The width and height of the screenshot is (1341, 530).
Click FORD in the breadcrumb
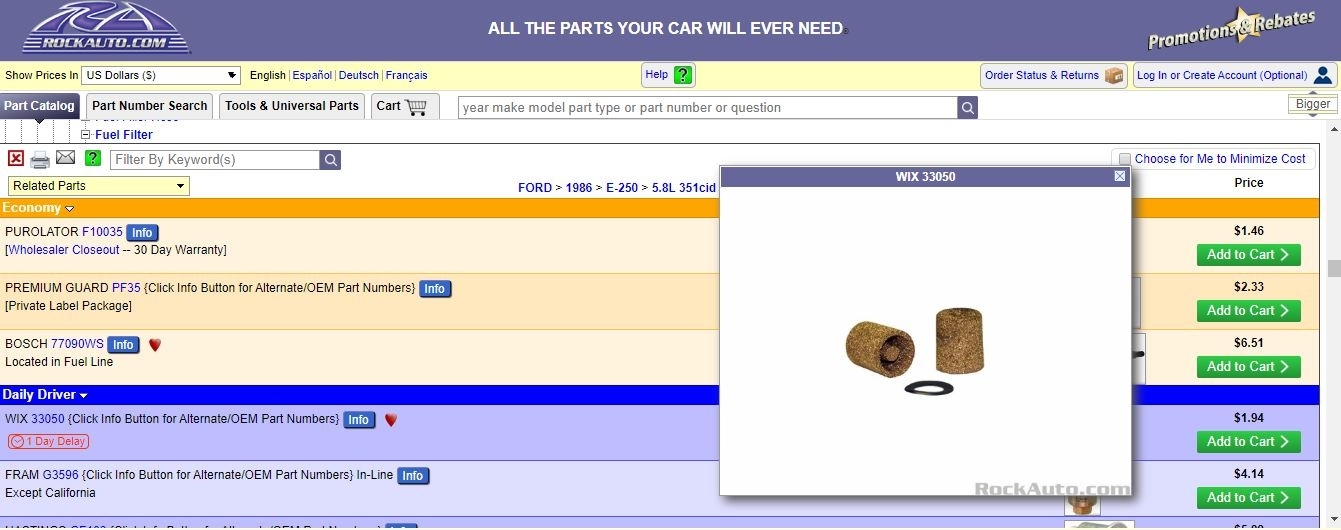pos(535,188)
